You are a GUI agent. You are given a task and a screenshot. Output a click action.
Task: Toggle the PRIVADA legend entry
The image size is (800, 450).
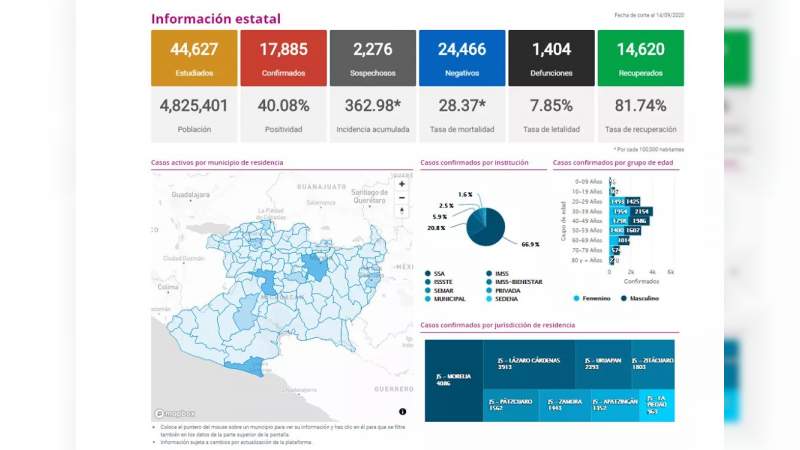pyautogui.click(x=503, y=290)
